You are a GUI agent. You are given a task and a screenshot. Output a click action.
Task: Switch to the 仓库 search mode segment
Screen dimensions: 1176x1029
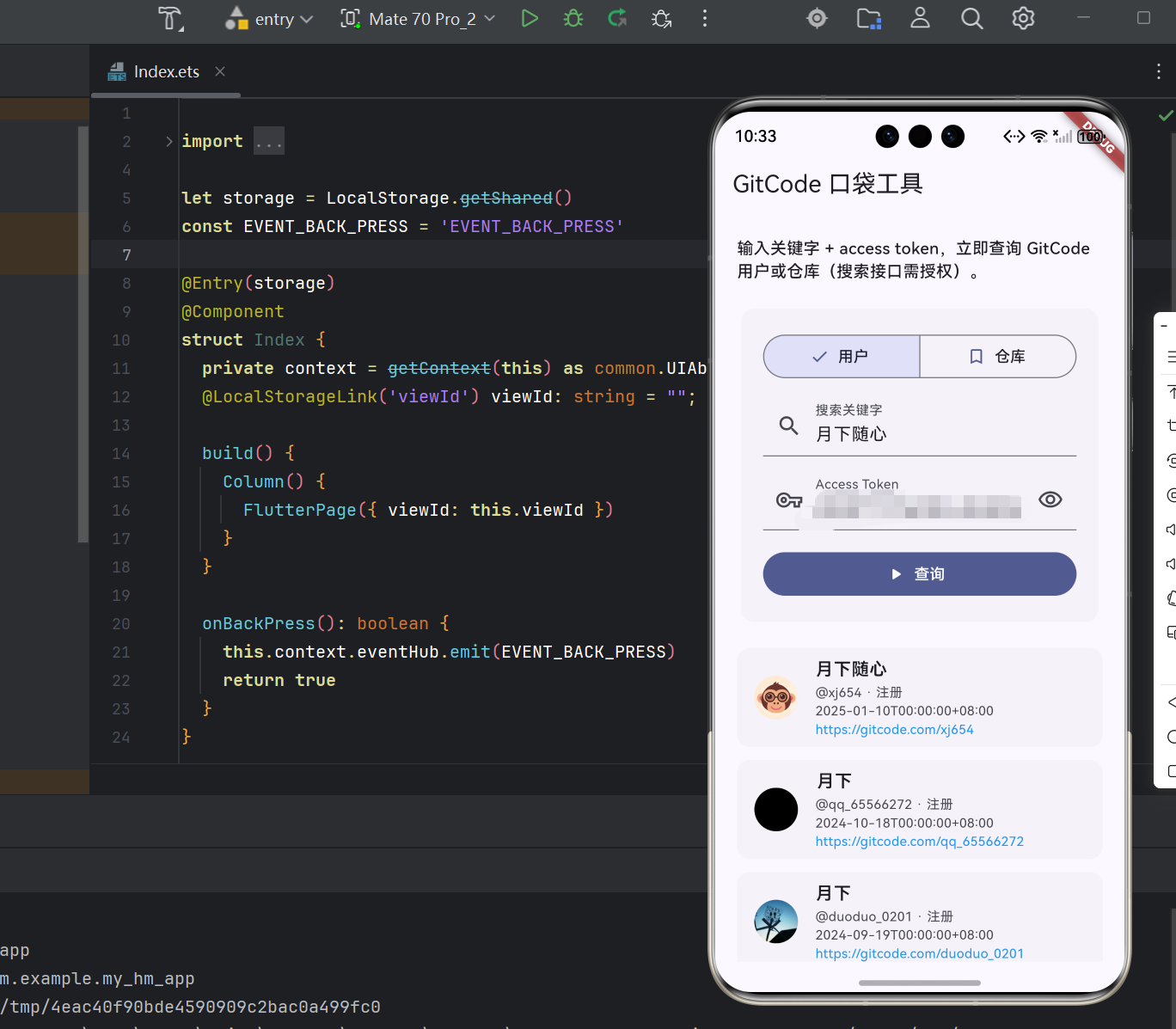click(998, 356)
